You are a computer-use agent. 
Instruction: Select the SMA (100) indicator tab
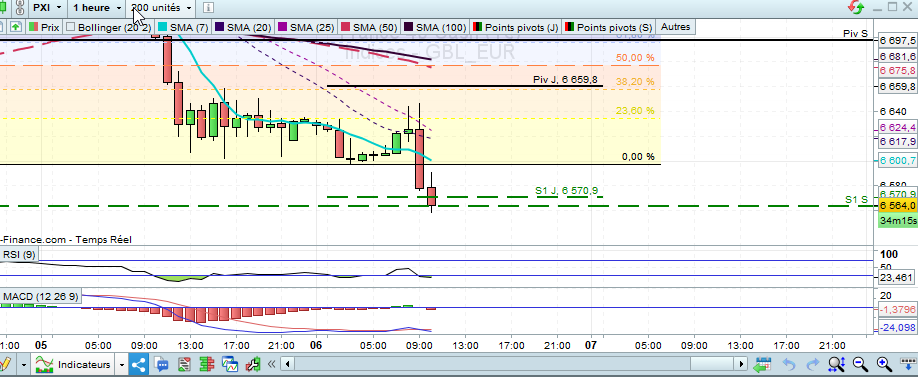coord(435,27)
